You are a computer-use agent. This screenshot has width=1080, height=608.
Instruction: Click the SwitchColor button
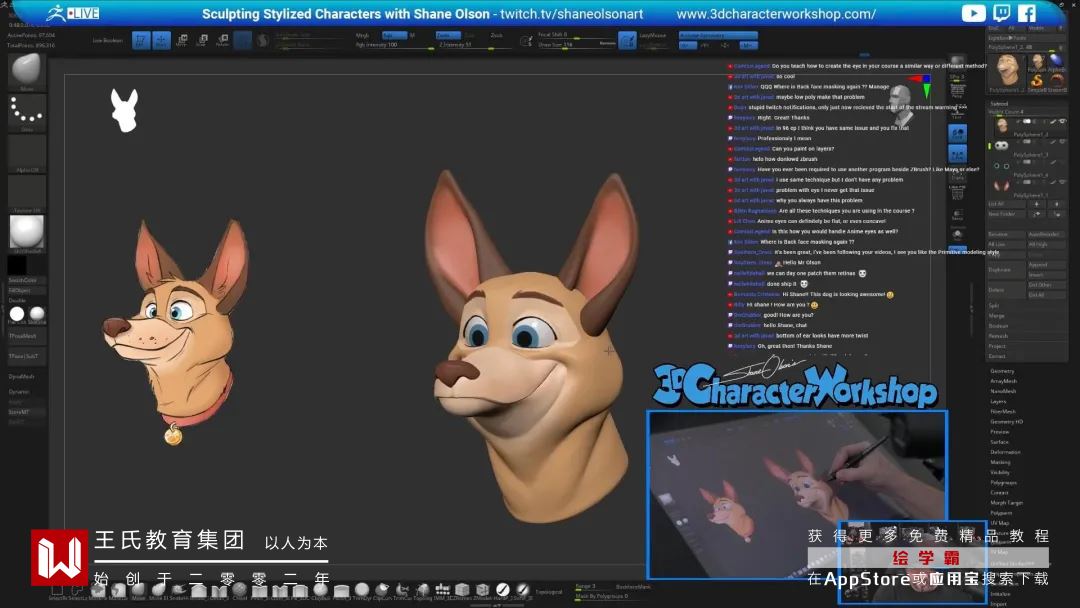pyautogui.click(x=27, y=280)
